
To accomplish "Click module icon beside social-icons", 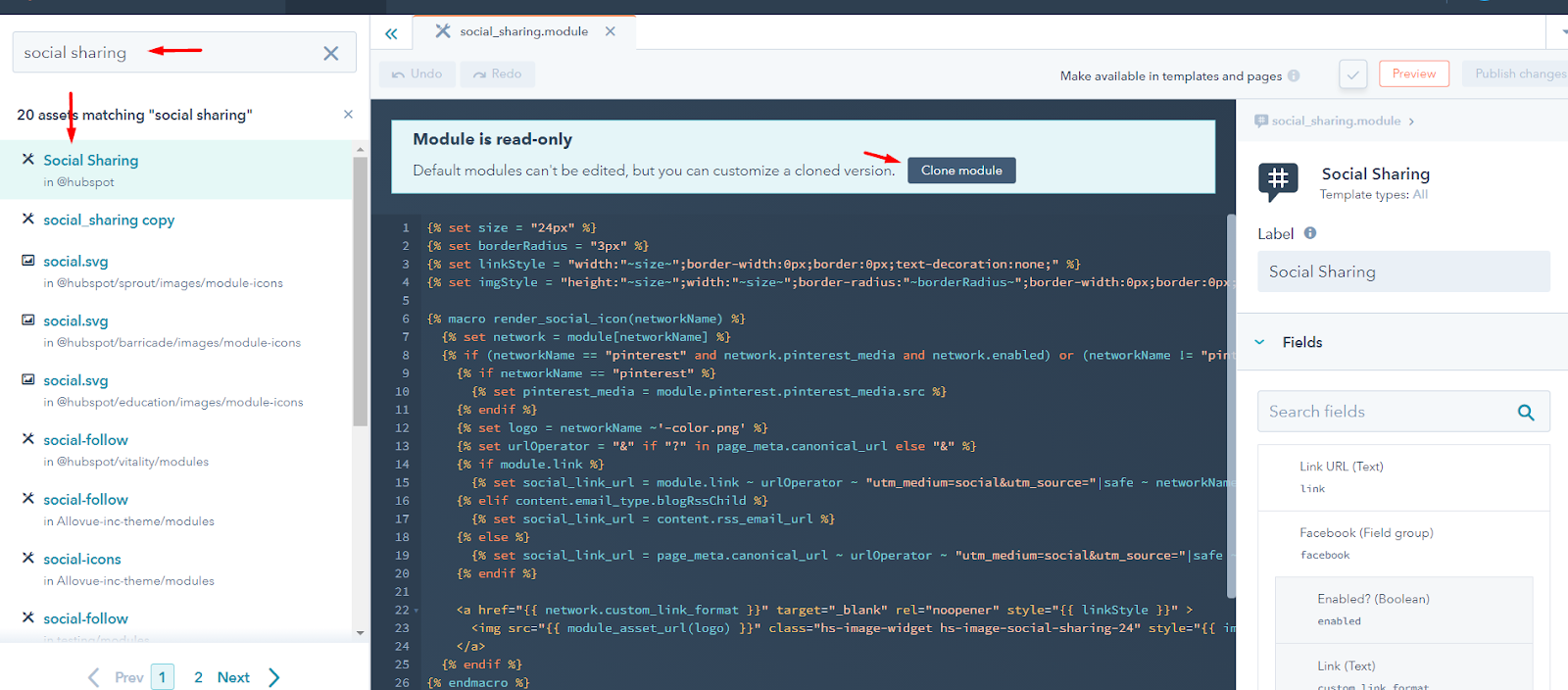I will 28,558.
